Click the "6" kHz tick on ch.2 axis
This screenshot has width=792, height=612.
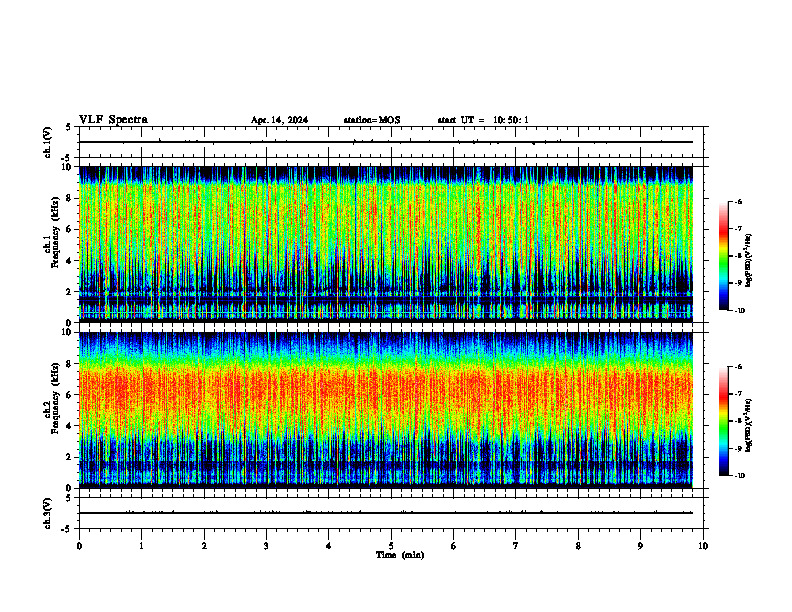(70, 395)
